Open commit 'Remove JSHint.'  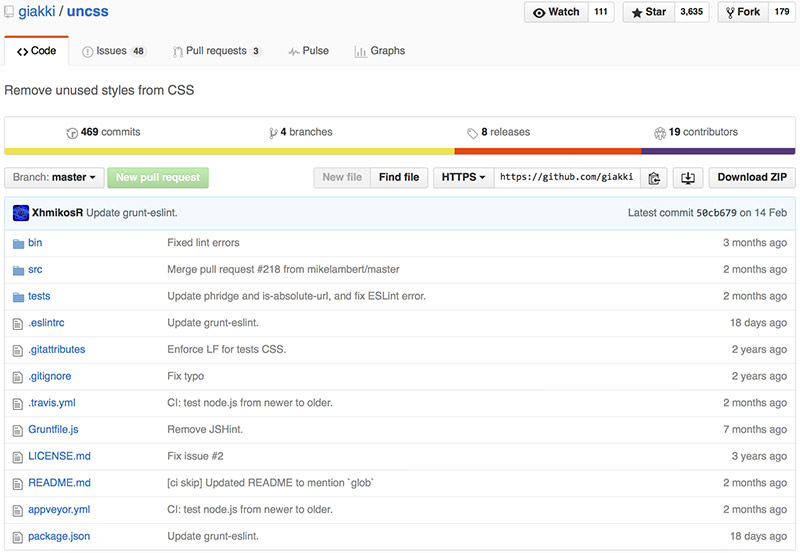click(x=205, y=430)
